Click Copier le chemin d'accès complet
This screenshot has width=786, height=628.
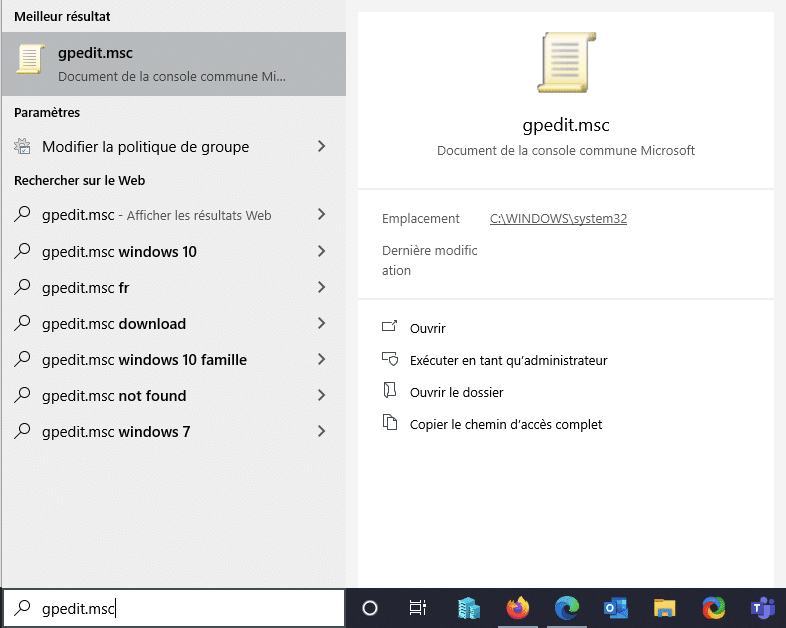(506, 424)
